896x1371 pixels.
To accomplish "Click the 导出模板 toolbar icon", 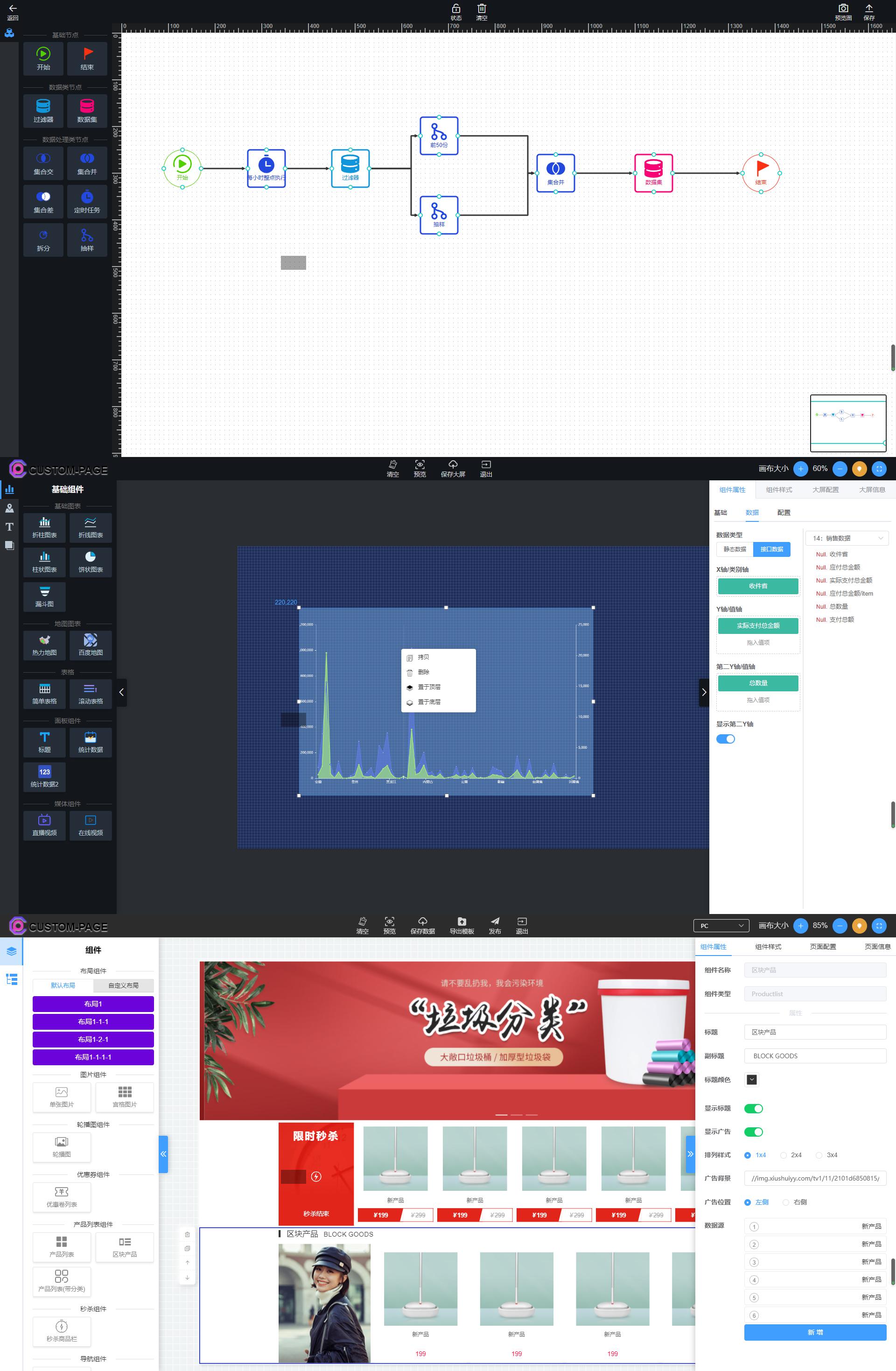I will (461, 921).
